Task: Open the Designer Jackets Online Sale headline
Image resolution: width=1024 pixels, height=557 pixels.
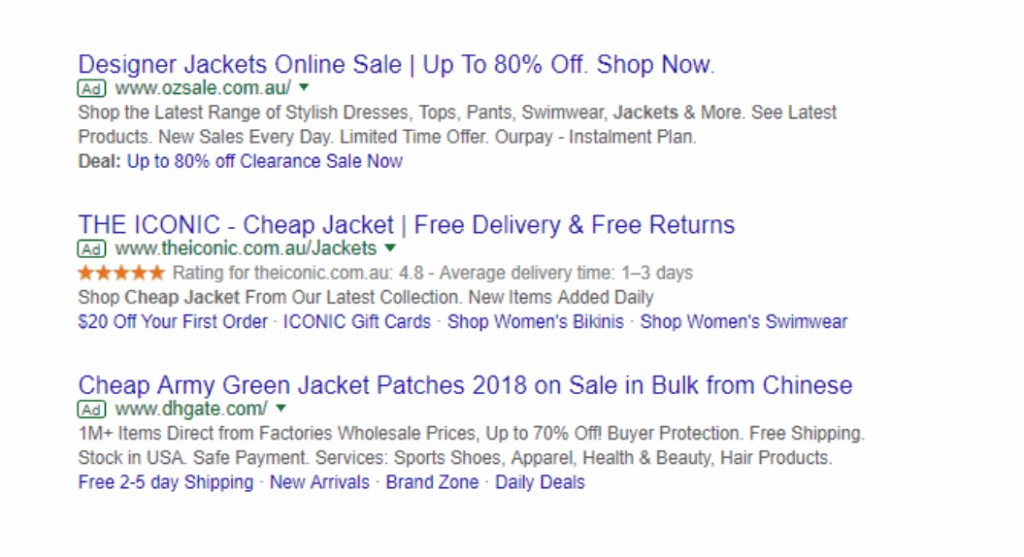Action: click(x=396, y=65)
